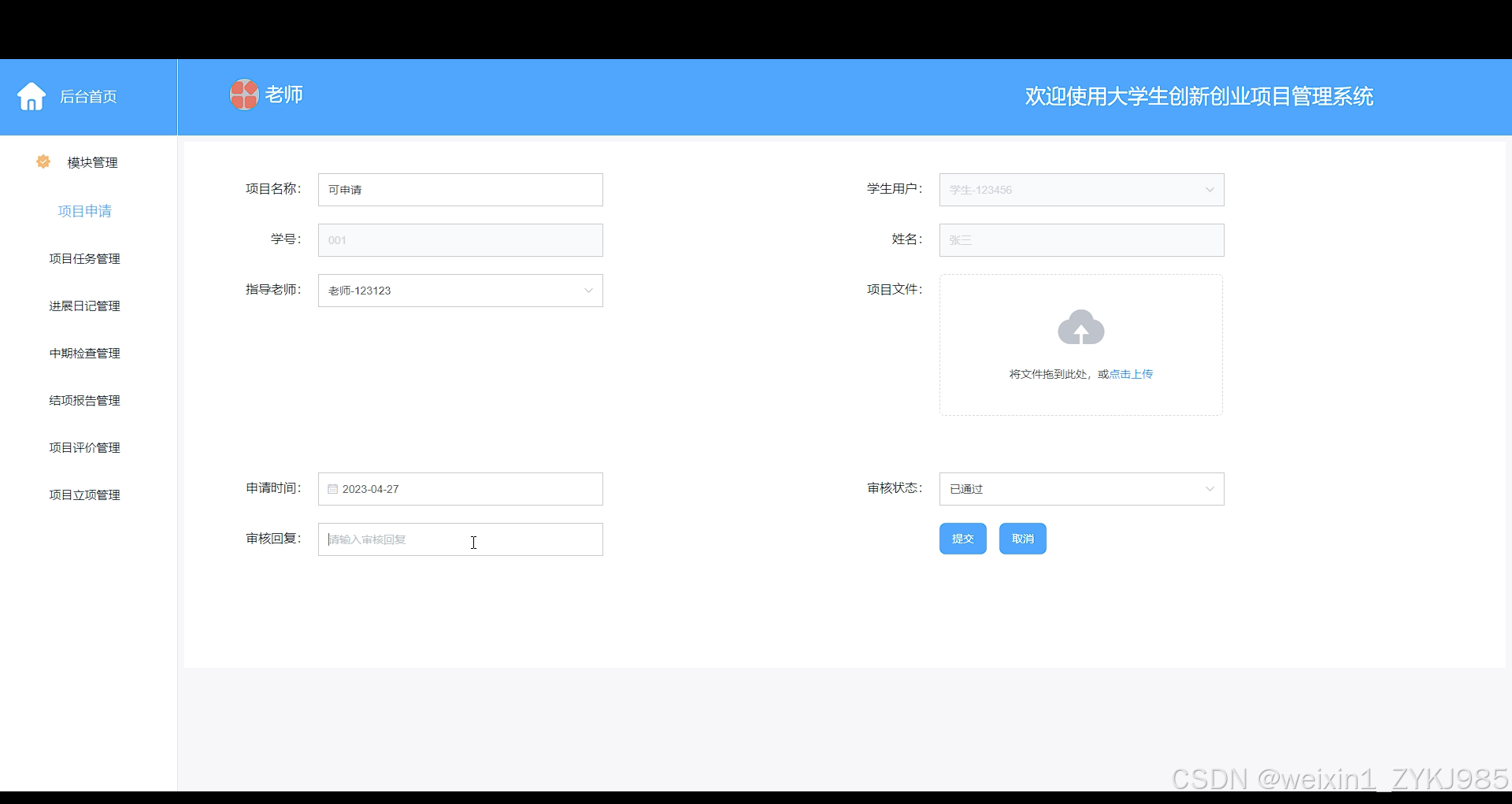1512x804 pixels.
Task: Click the 提交 button
Action: (x=963, y=539)
